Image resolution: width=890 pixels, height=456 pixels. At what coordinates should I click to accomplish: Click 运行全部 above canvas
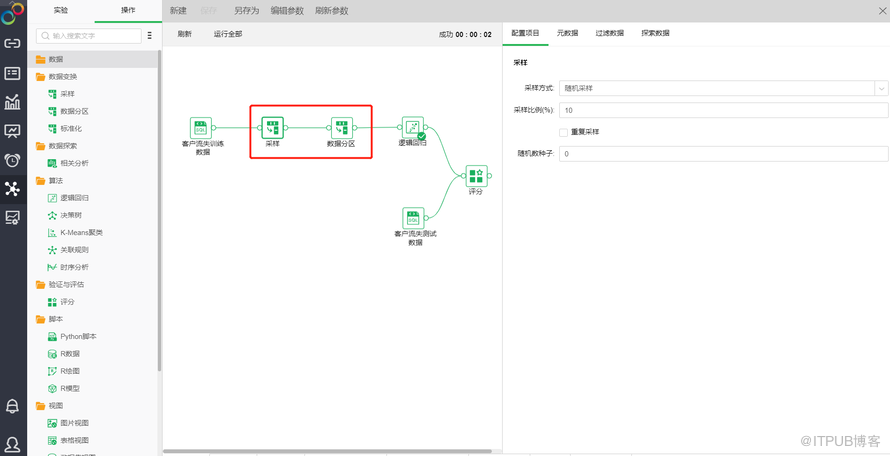click(228, 34)
